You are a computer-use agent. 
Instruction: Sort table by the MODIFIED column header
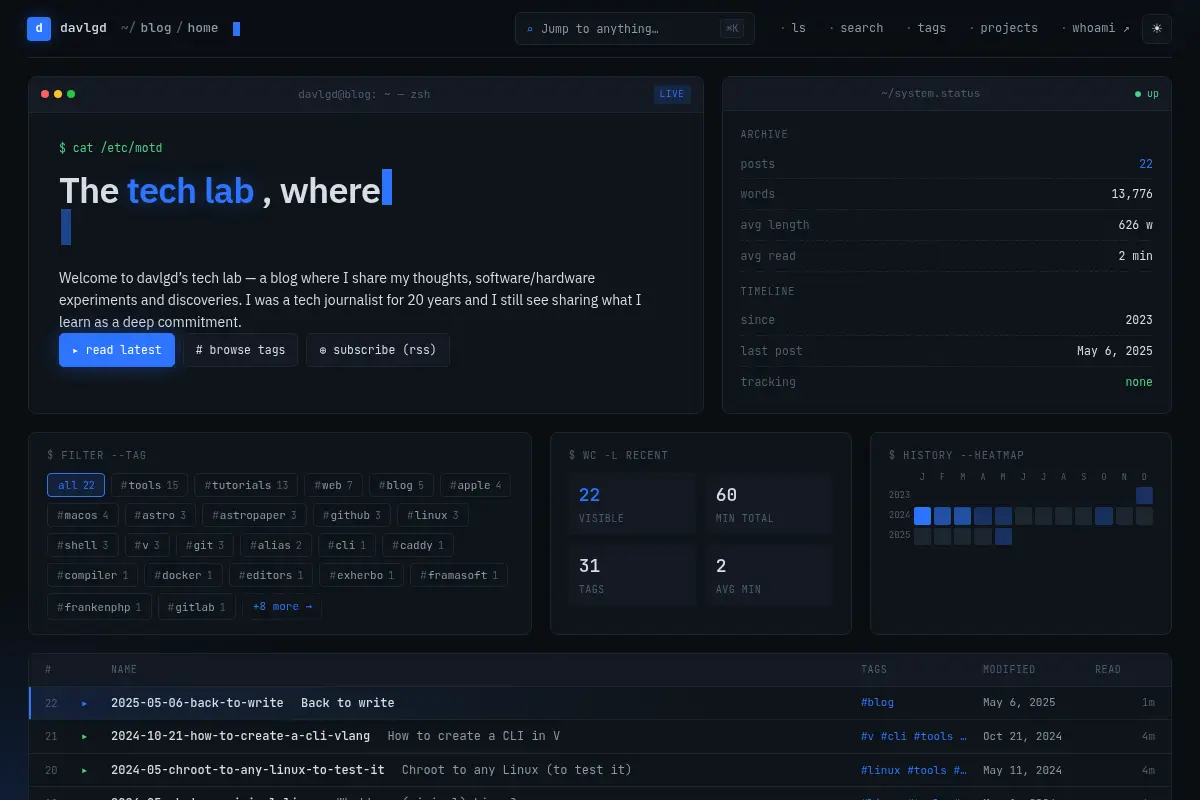coord(1009,669)
